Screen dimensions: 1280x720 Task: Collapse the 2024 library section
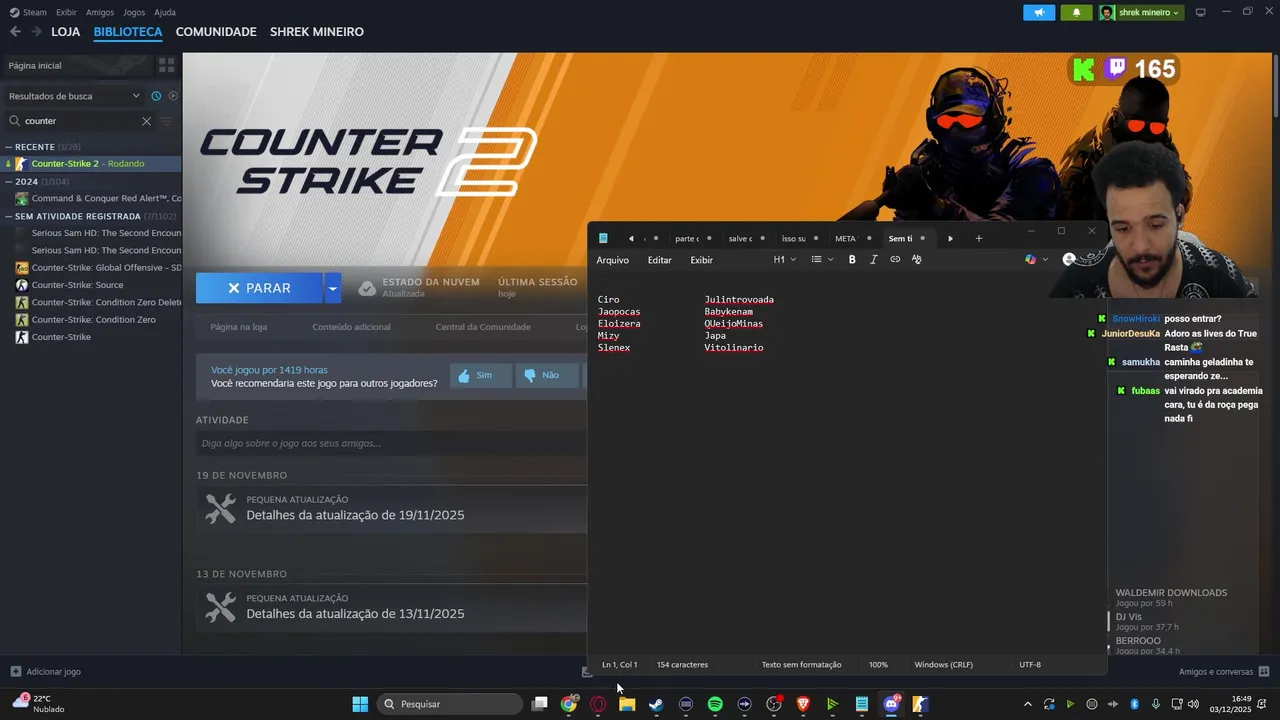click(8, 182)
